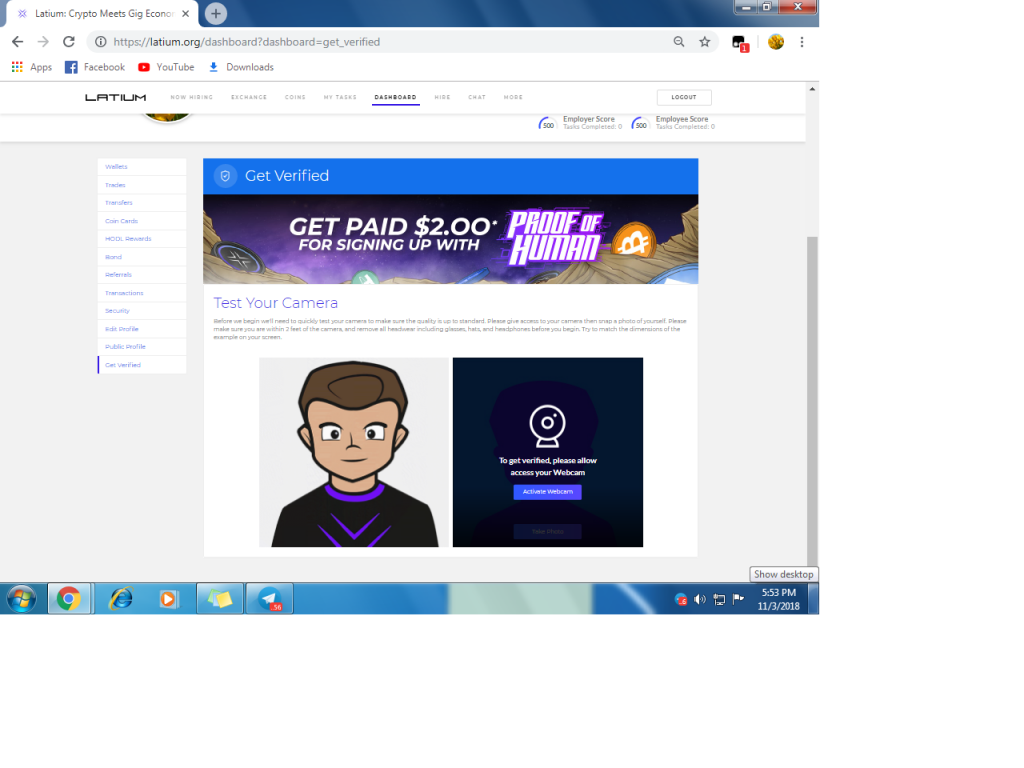Click the Proof of Human promo banner
This screenshot has width=1024, height=768.
click(450, 239)
